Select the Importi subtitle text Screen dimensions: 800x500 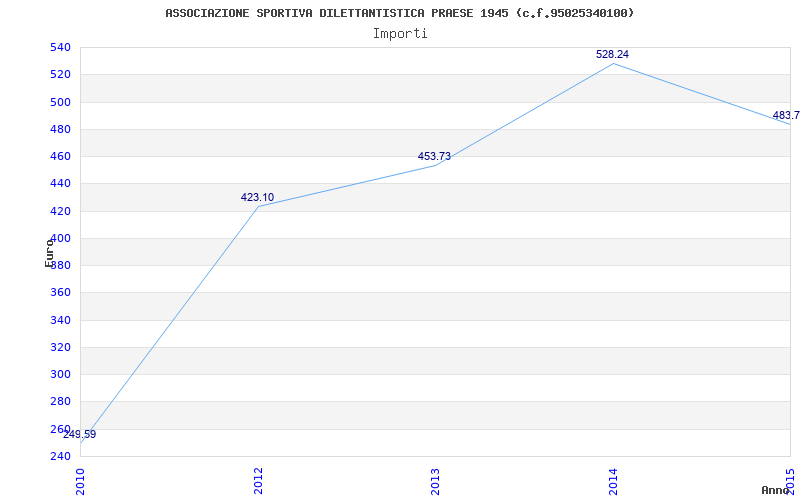399,34
